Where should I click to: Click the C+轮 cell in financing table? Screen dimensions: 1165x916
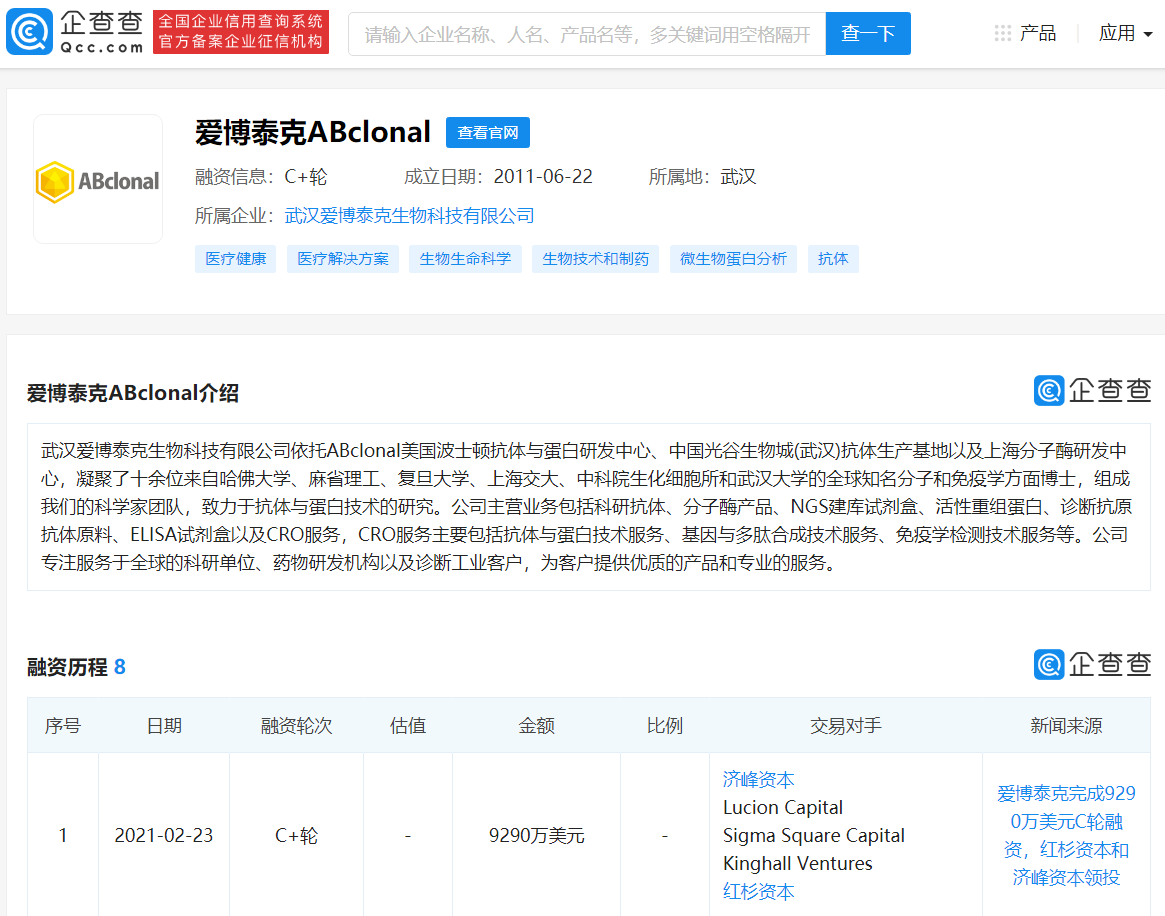296,836
